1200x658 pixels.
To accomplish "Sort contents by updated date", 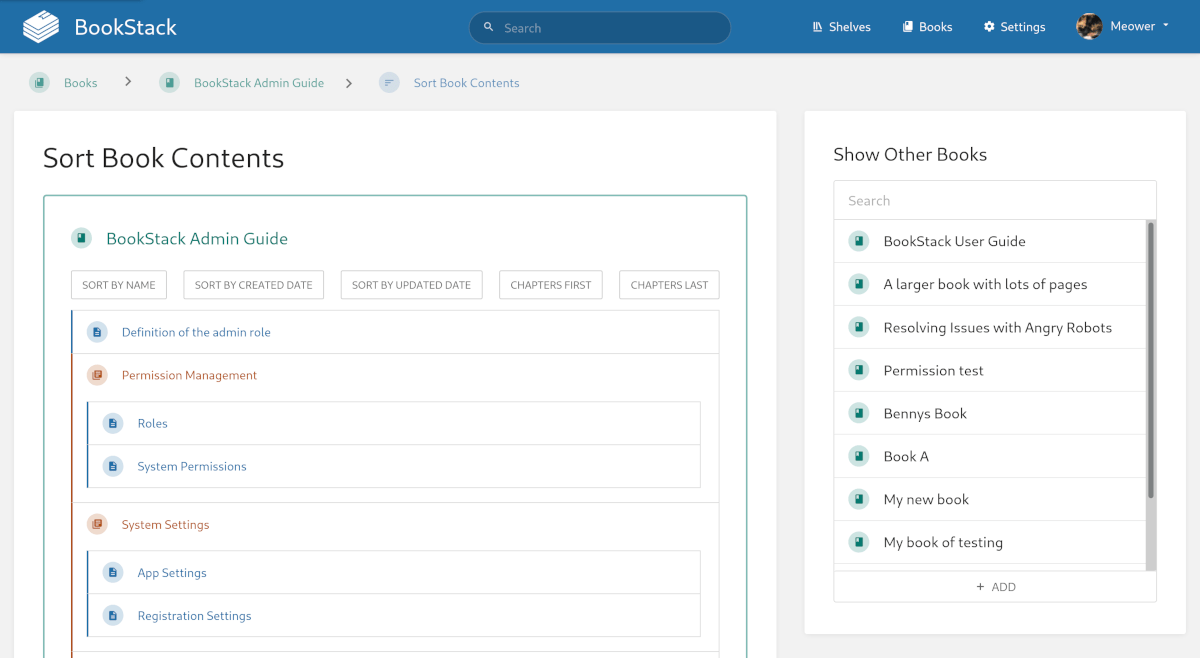I will point(411,285).
